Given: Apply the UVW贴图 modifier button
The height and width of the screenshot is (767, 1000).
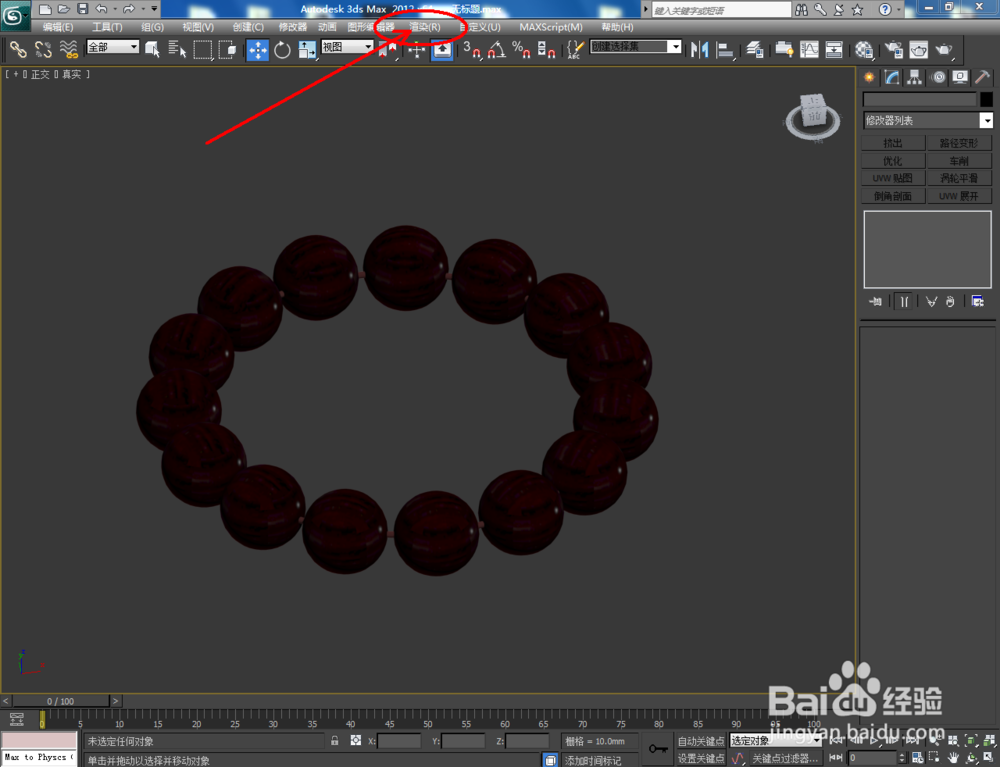Looking at the screenshot, I should (891, 177).
